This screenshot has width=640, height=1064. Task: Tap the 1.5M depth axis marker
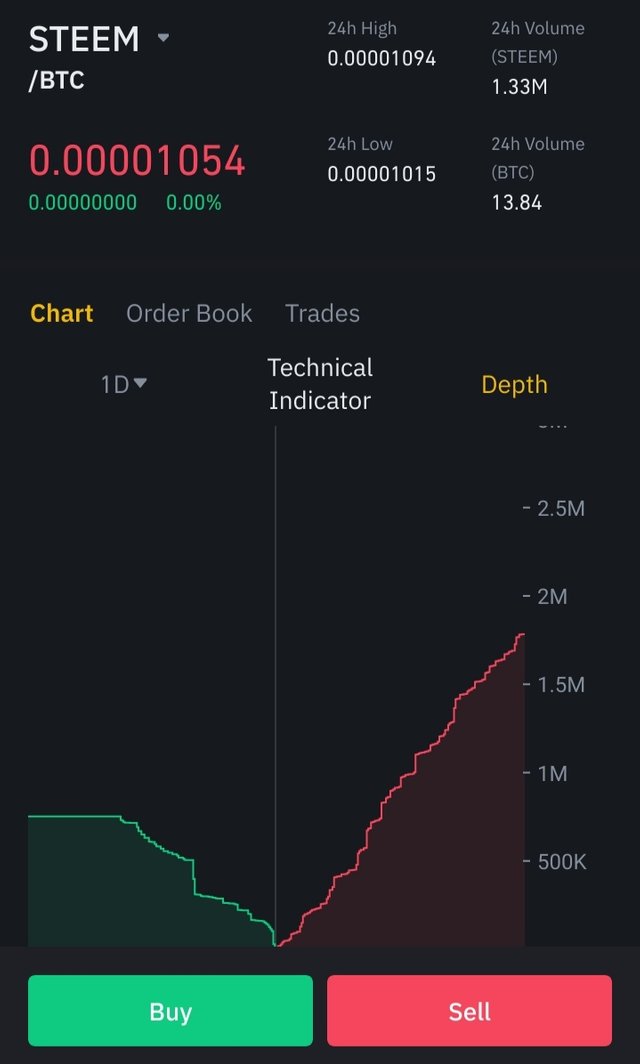point(561,685)
